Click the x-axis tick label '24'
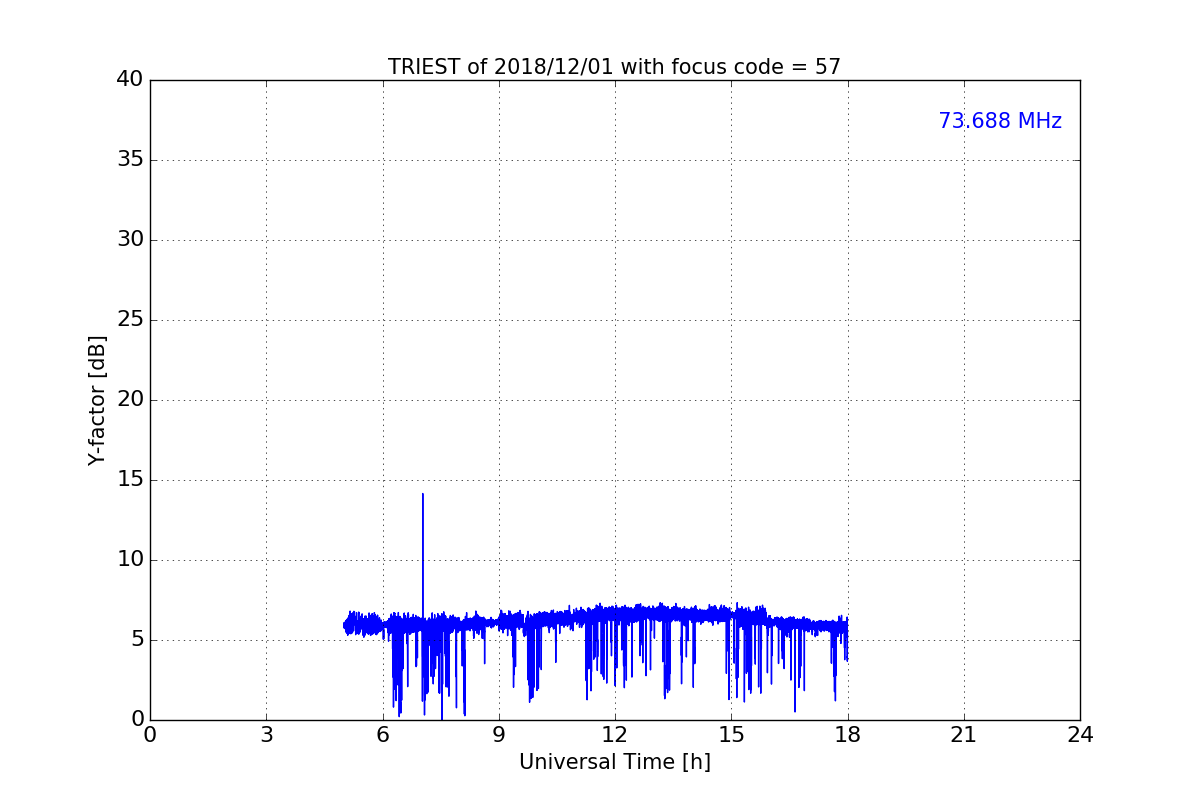This screenshot has width=1200, height=800. (x=1080, y=735)
